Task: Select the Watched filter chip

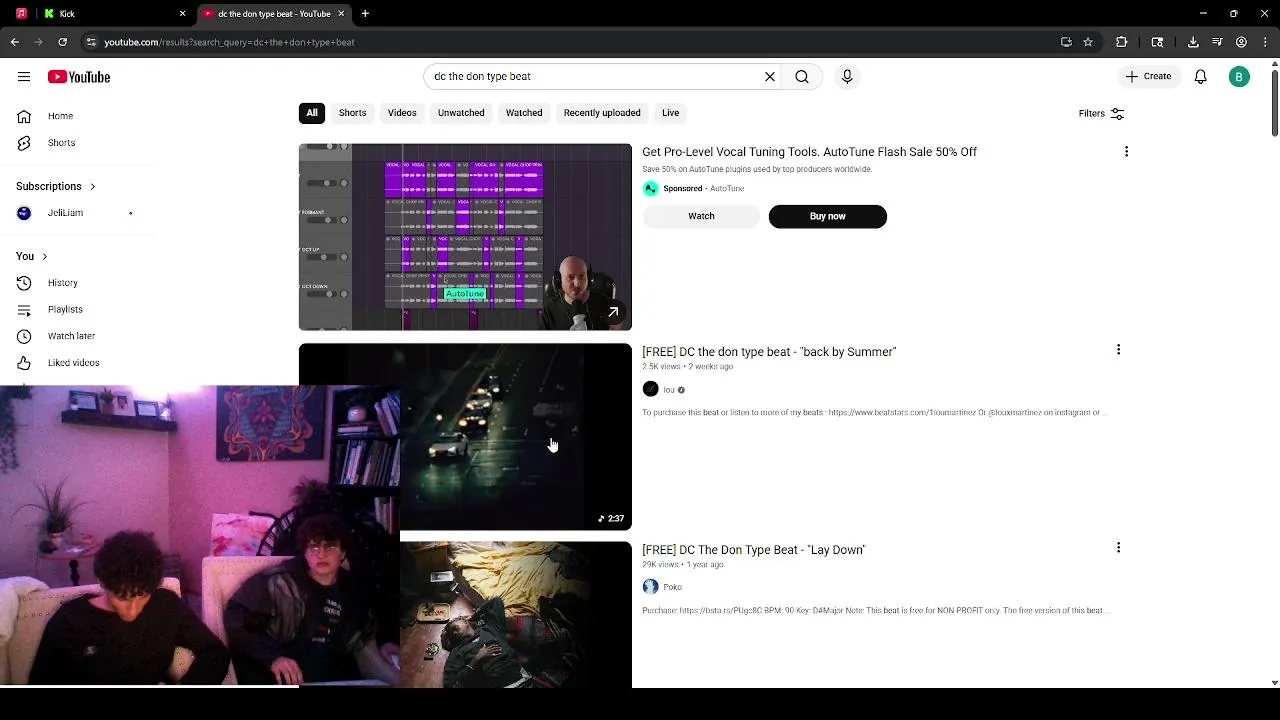Action: 524,113
